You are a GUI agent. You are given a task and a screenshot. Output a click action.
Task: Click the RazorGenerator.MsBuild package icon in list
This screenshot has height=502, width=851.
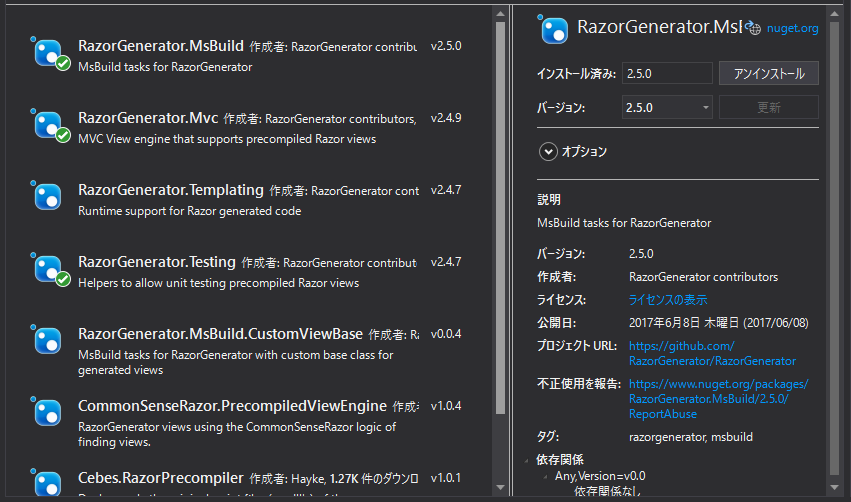coord(48,53)
